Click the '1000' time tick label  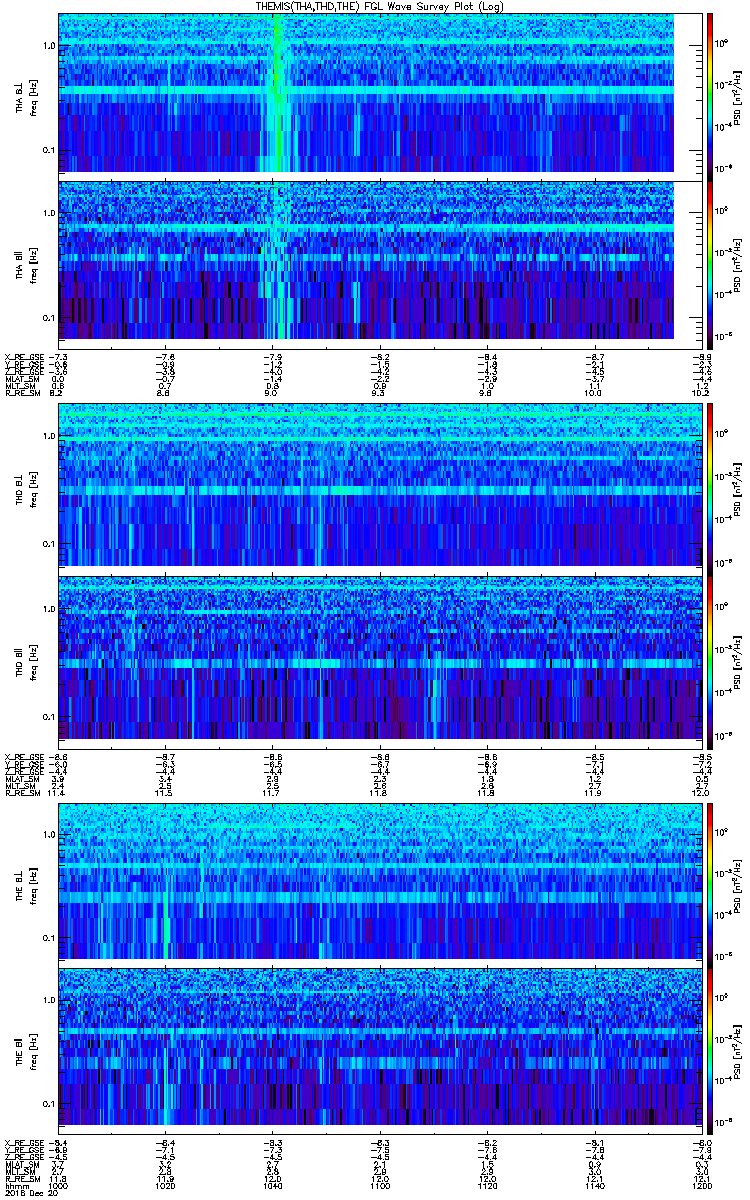point(59,1186)
